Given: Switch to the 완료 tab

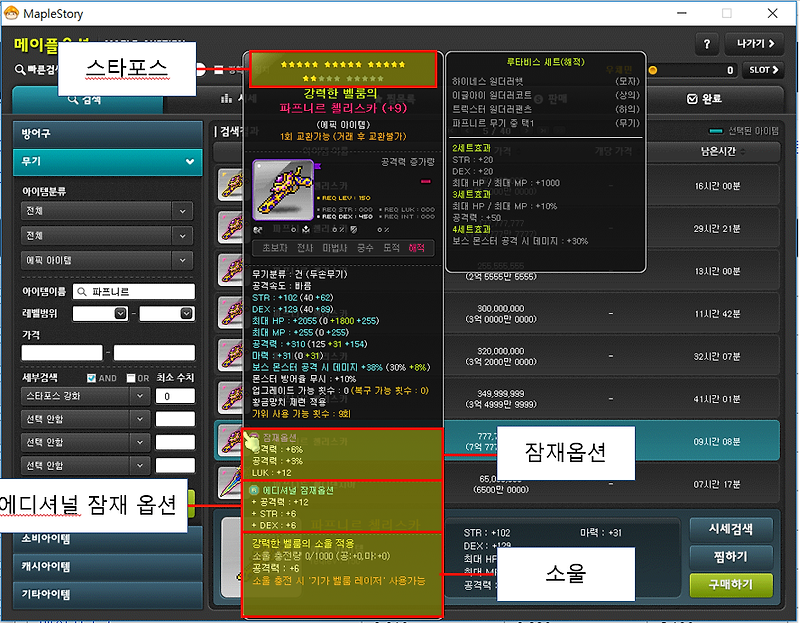Looking at the screenshot, I should (704, 99).
